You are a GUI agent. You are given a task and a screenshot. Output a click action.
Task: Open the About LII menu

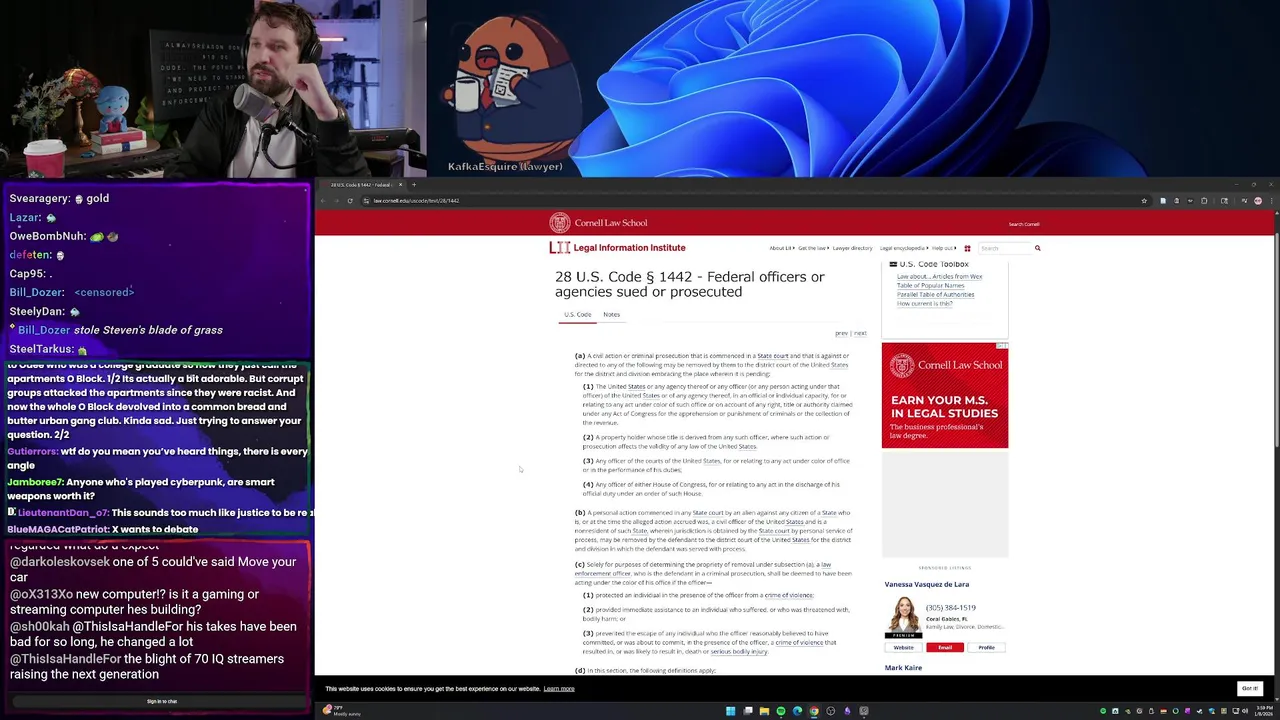point(781,248)
